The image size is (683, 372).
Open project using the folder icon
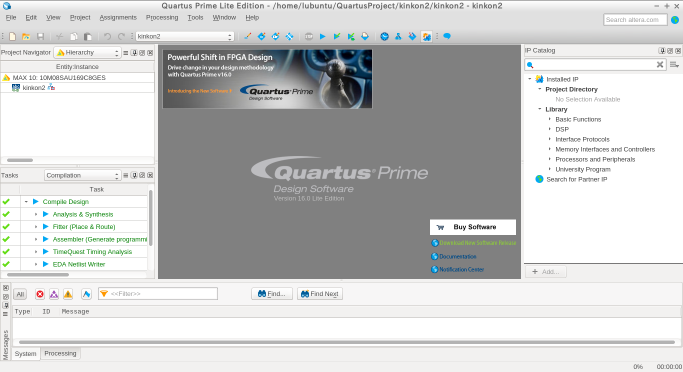coord(26,37)
